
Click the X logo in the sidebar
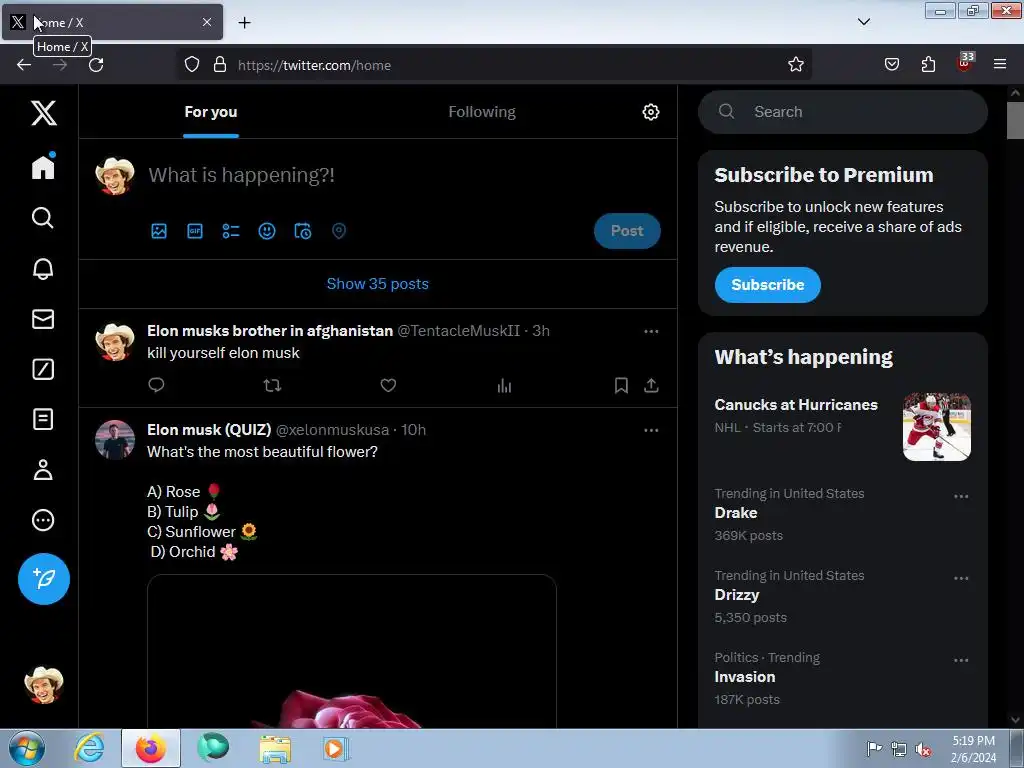pyautogui.click(x=44, y=113)
